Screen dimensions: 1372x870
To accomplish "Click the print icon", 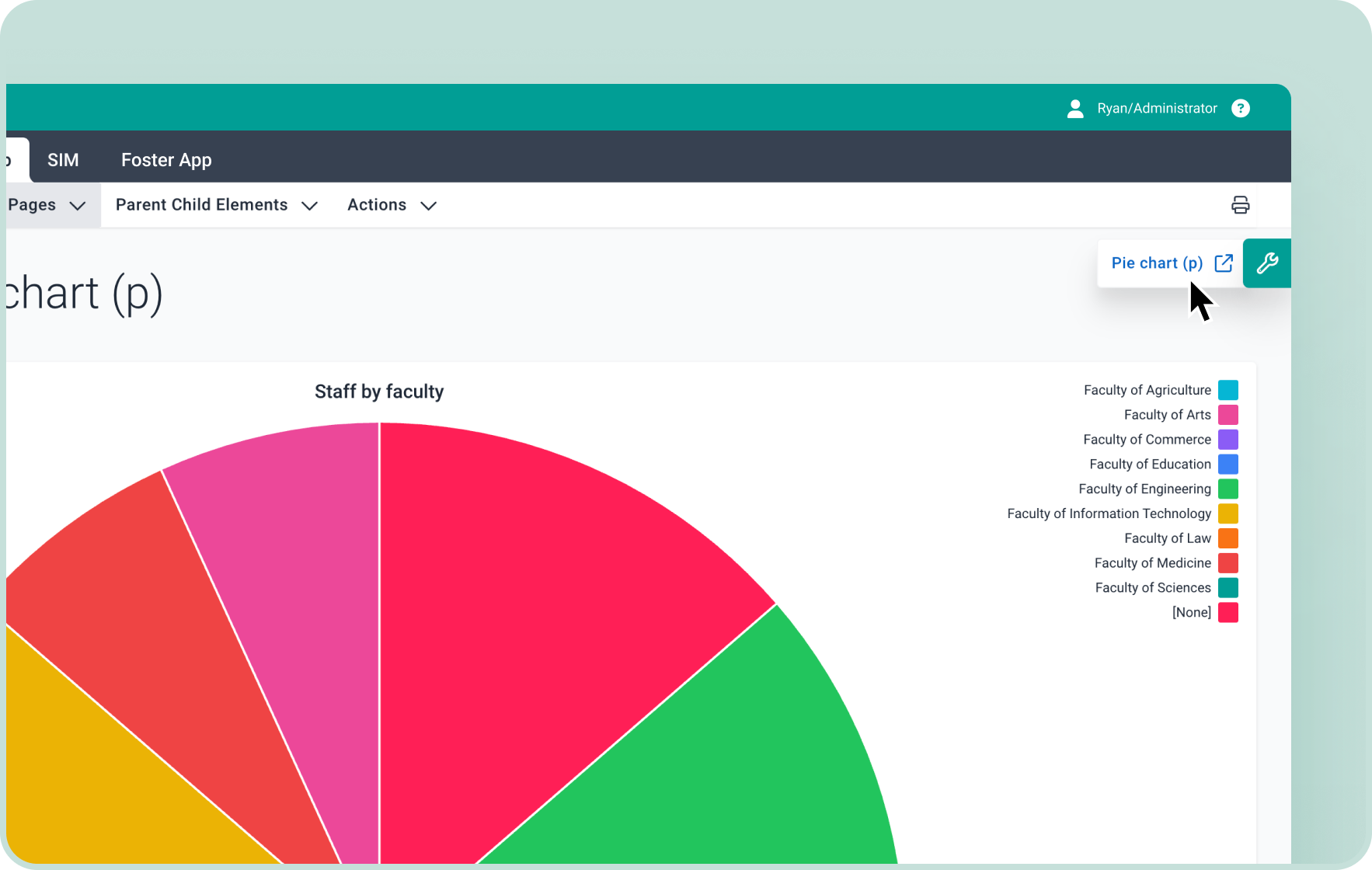I will [x=1240, y=205].
